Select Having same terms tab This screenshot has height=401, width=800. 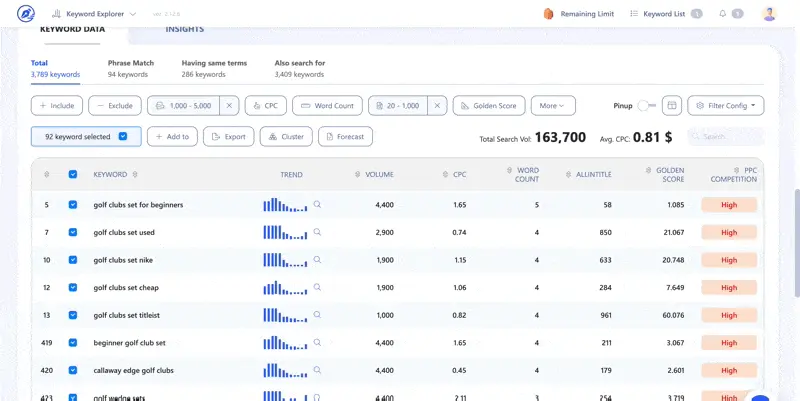214,69
